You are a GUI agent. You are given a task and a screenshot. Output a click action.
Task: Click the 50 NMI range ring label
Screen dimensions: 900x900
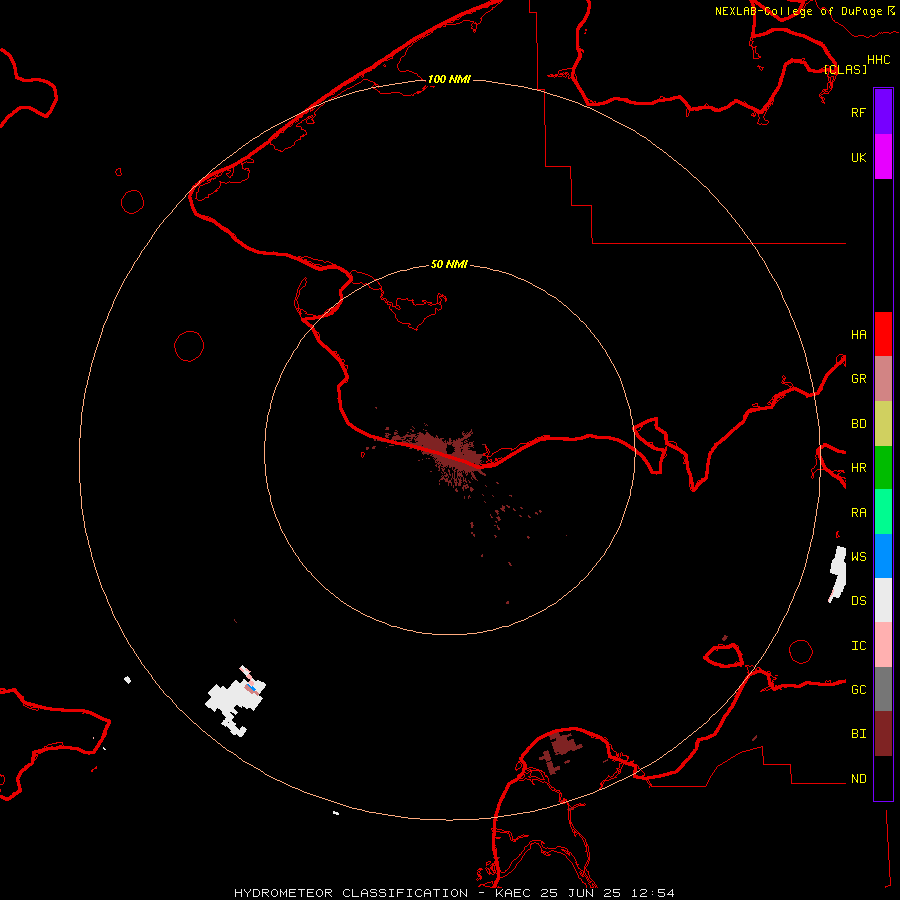(449, 264)
